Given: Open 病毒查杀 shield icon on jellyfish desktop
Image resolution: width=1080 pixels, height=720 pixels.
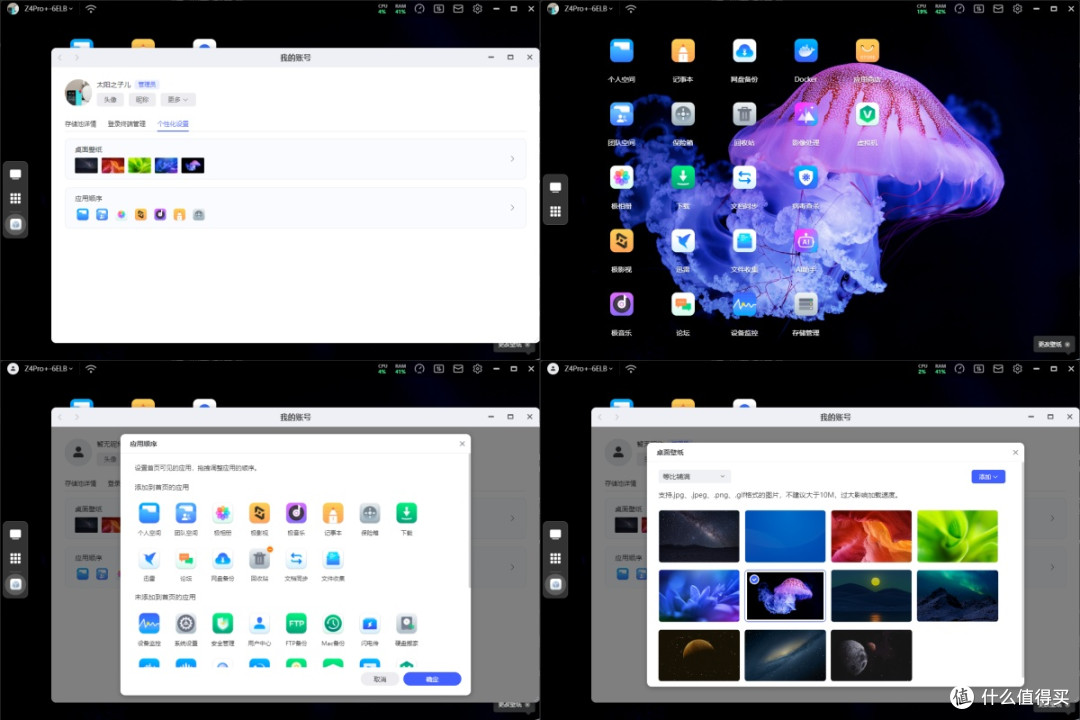Looking at the screenshot, I should click(x=805, y=178).
